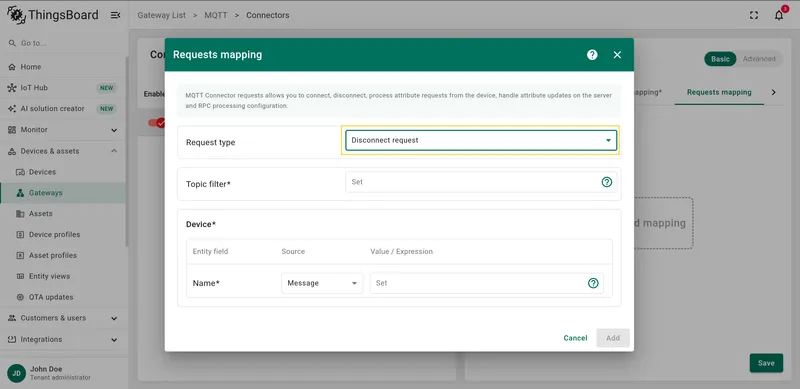Expand the Monitor menu section

(x=114, y=130)
